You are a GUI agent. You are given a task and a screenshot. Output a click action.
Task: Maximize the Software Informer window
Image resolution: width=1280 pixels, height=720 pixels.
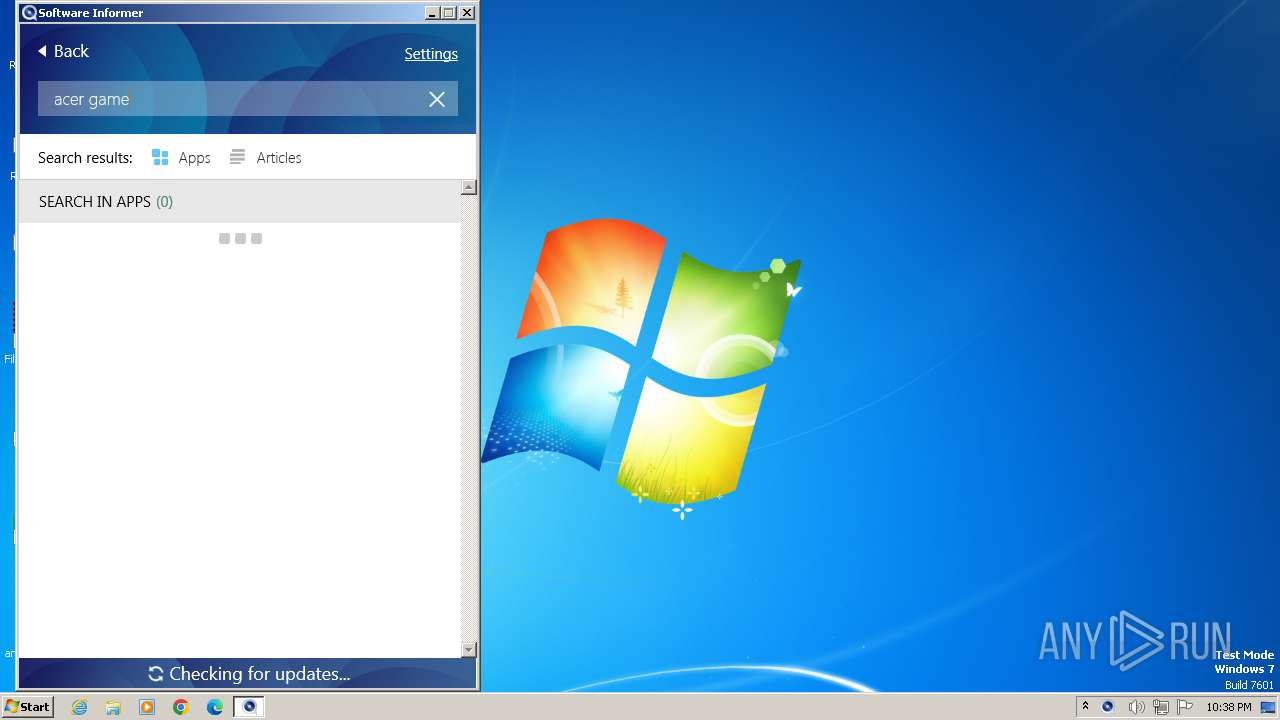[448, 13]
